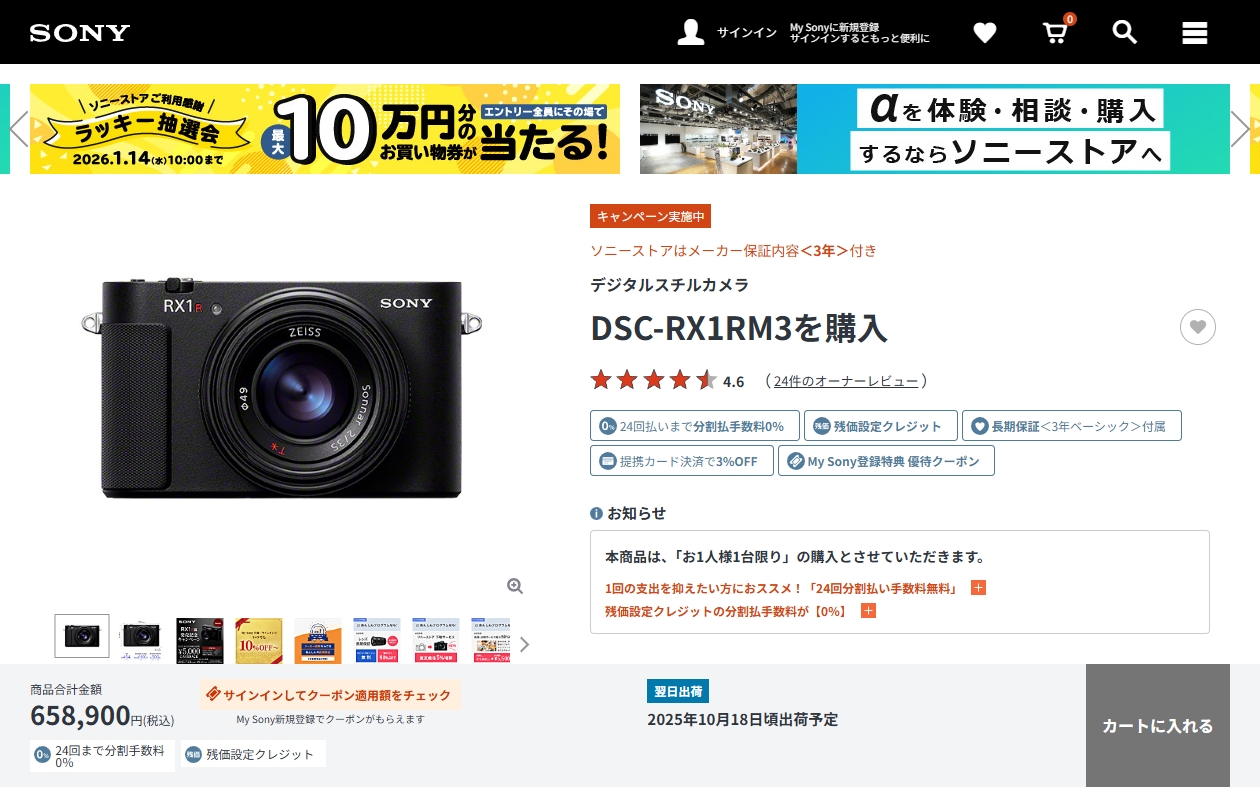The height and width of the screenshot is (787, 1260).
Task: Open the hamburger menu
Action: [1195, 33]
